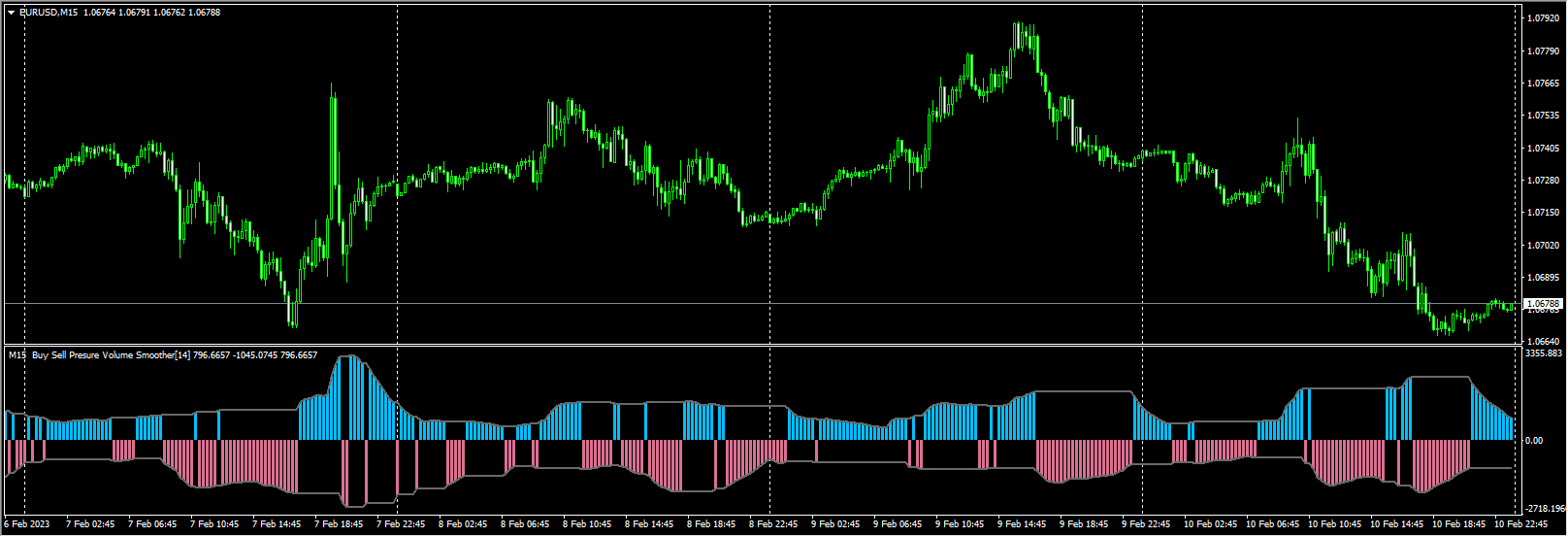The image size is (1568, 537).
Task: Click the 7 Feb 10:45 time label
Action: (x=214, y=524)
